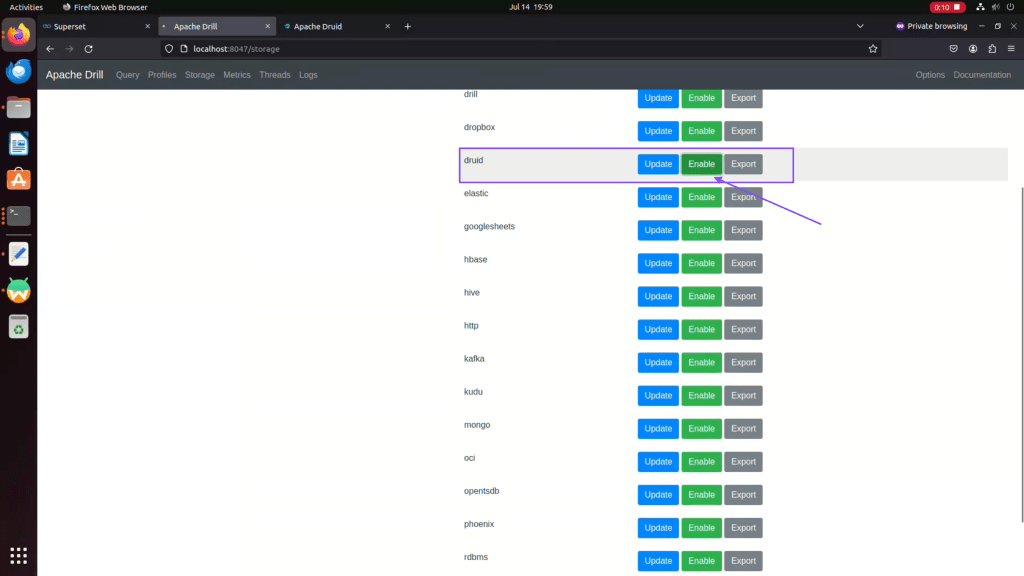
Task: Switch to the Superset browser tab
Action: click(90, 26)
